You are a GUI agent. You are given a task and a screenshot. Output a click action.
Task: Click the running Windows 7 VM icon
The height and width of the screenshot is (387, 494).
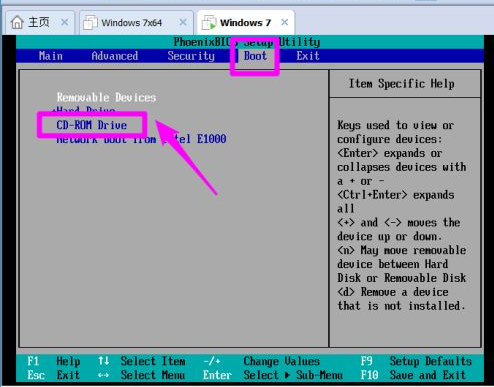pyautogui.click(x=209, y=23)
